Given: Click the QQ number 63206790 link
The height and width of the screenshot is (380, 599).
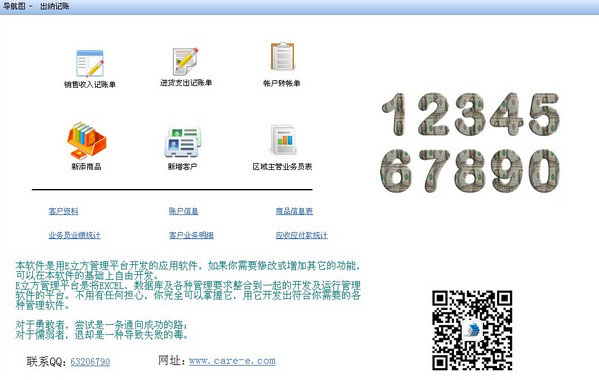Looking at the screenshot, I should pos(90,361).
